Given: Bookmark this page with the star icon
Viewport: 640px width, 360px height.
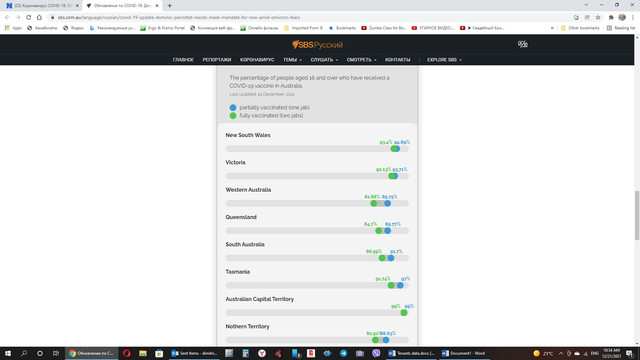Looking at the screenshot, I should (598, 17).
